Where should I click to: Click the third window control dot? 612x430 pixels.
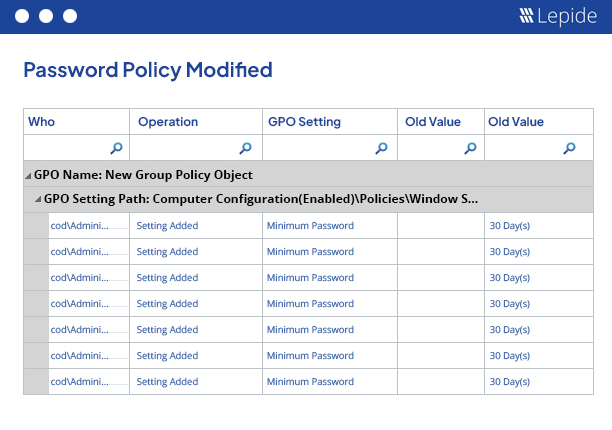(x=70, y=16)
